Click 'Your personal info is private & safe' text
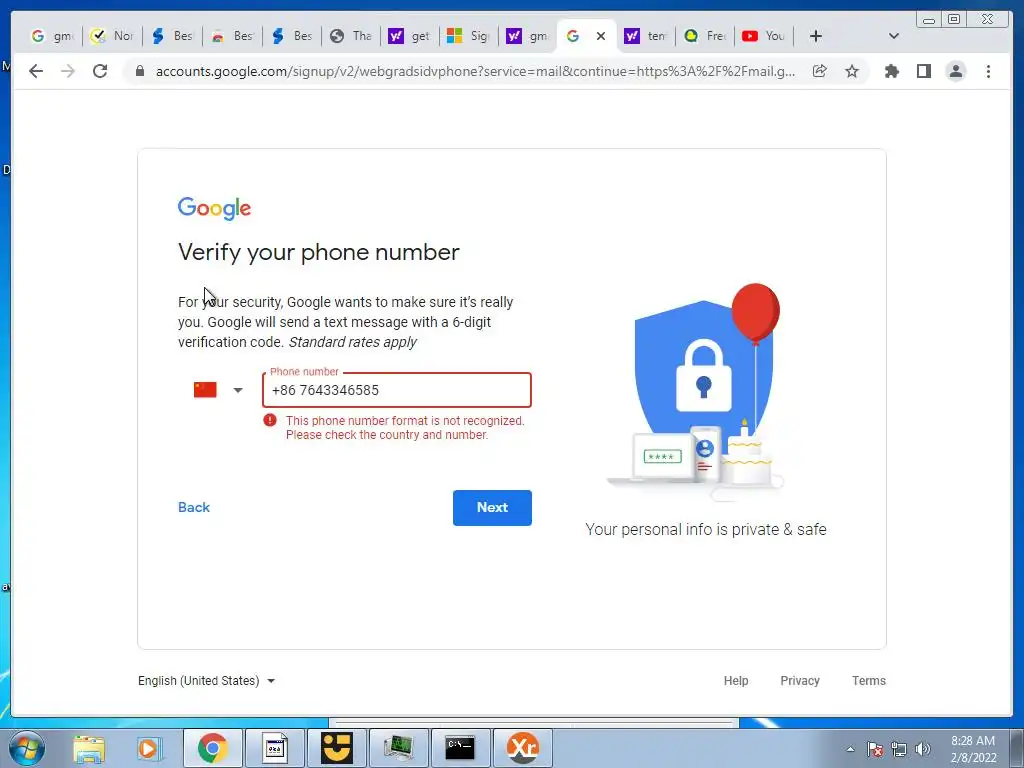Screen dimensions: 1024x768 click(x=705, y=530)
